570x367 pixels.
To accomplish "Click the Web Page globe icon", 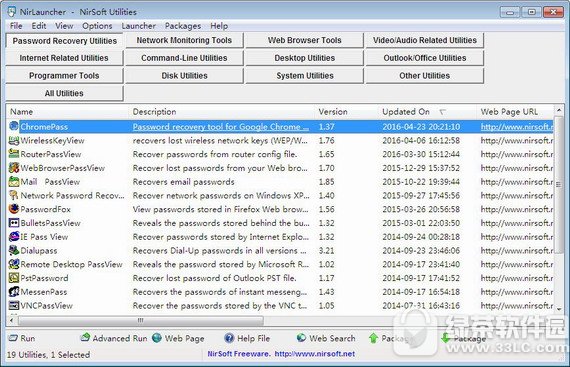I will [x=157, y=338].
